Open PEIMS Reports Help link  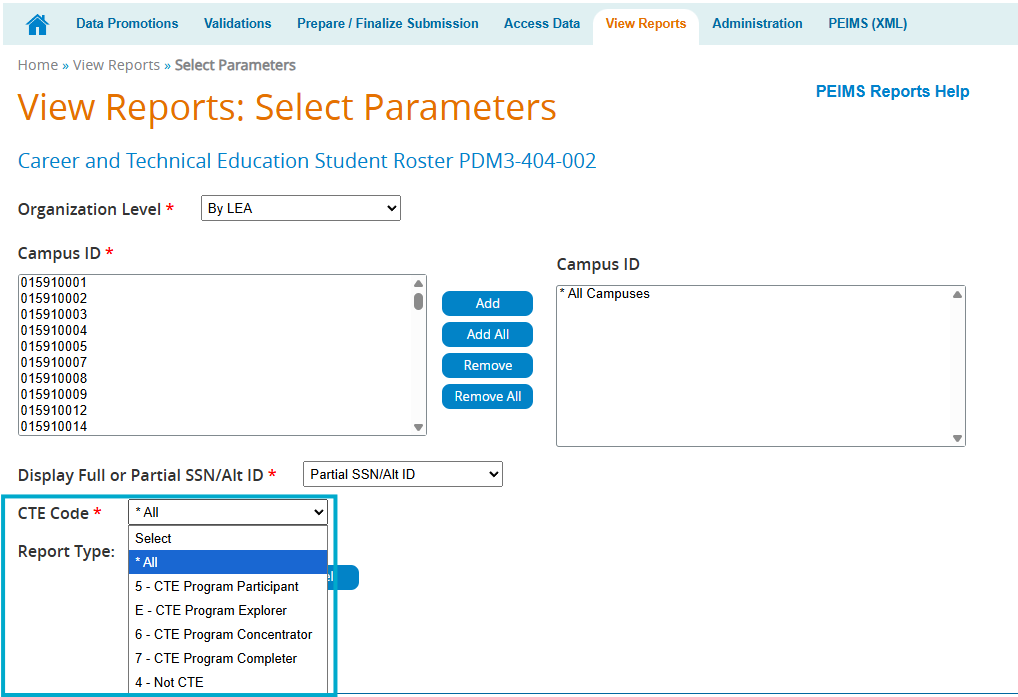tap(892, 91)
